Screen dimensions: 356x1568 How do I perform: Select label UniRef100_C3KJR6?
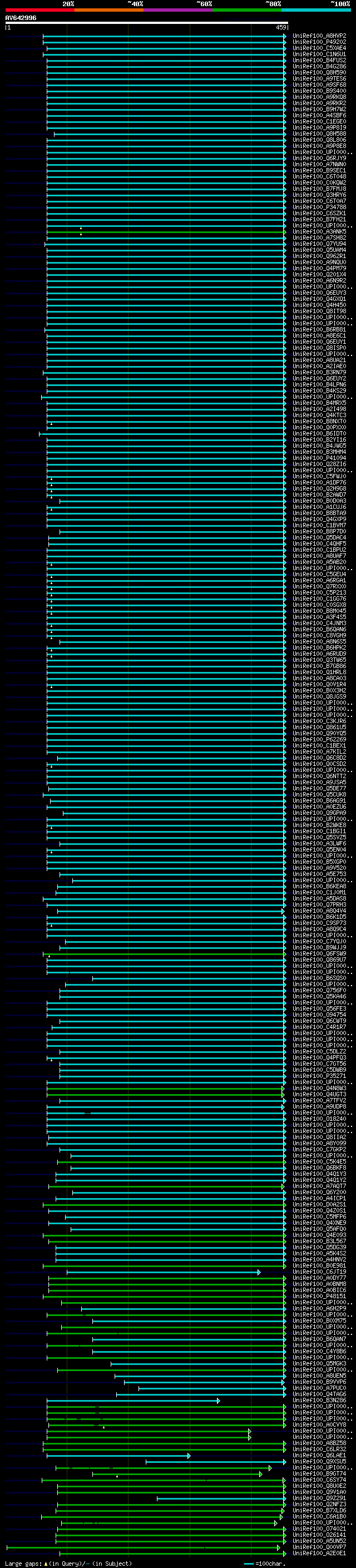tap(319, 721)
